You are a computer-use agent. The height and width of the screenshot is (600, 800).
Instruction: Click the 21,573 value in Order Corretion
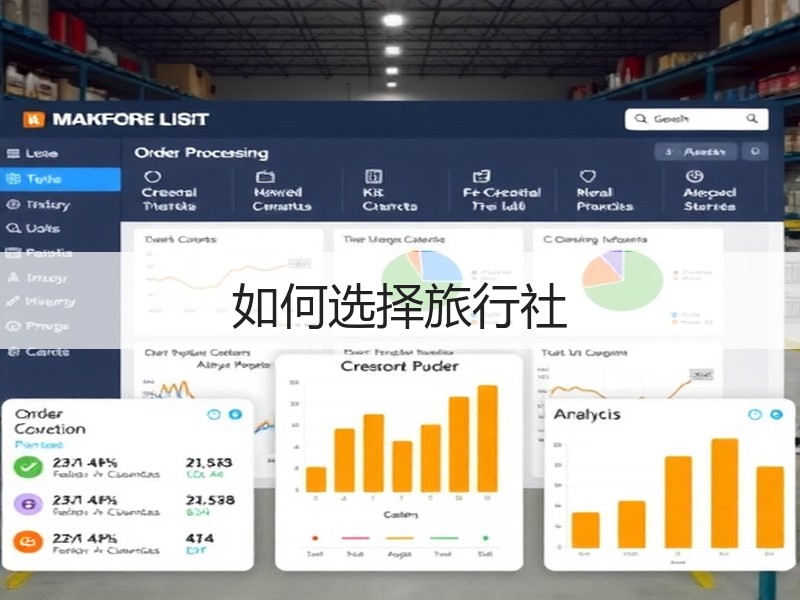point(209,463)
